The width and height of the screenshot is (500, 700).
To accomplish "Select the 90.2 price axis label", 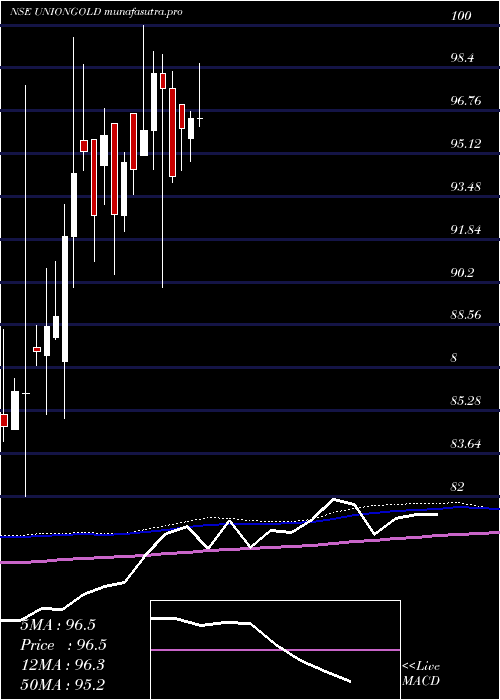I will [x=462, y=273].
